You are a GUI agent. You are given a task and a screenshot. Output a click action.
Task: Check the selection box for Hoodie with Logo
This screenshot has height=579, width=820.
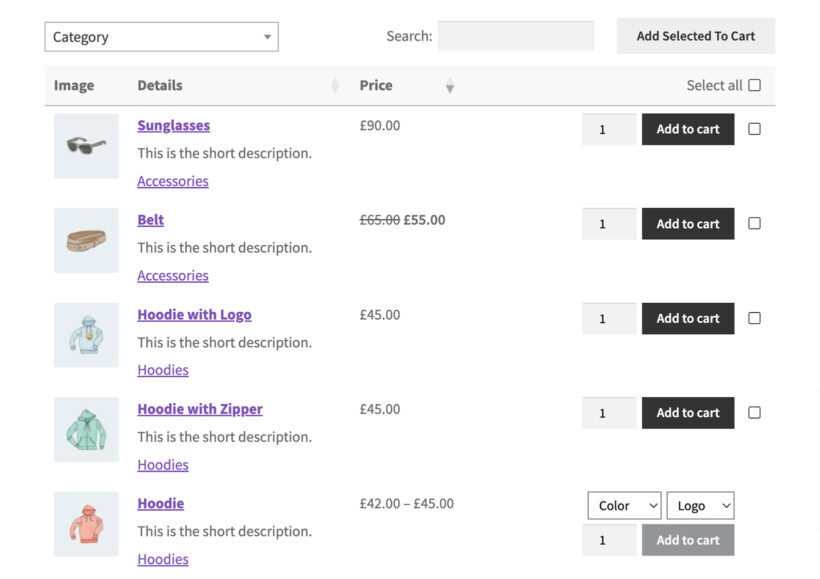click(755, 318)
